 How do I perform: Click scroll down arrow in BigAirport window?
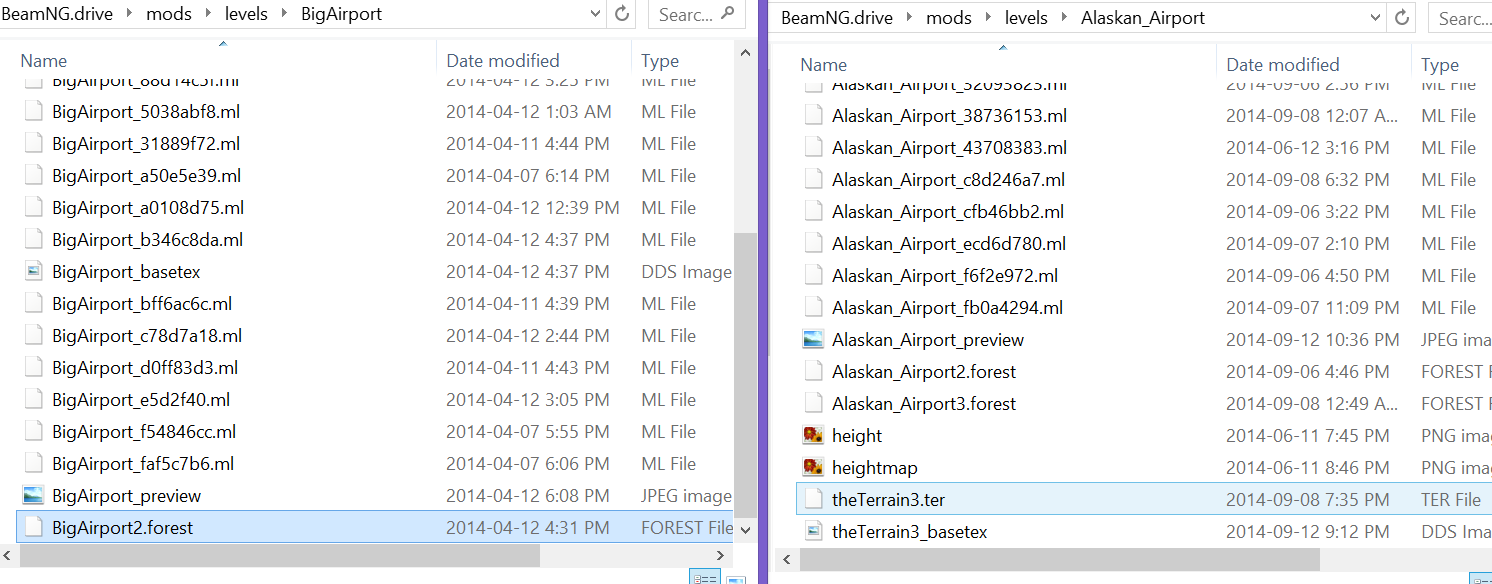(744, 529)
